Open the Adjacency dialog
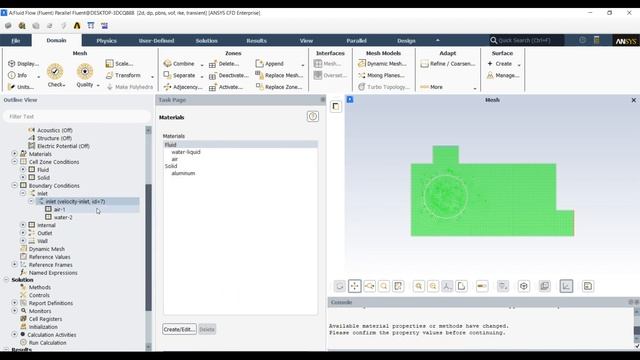 coord(182,87)
